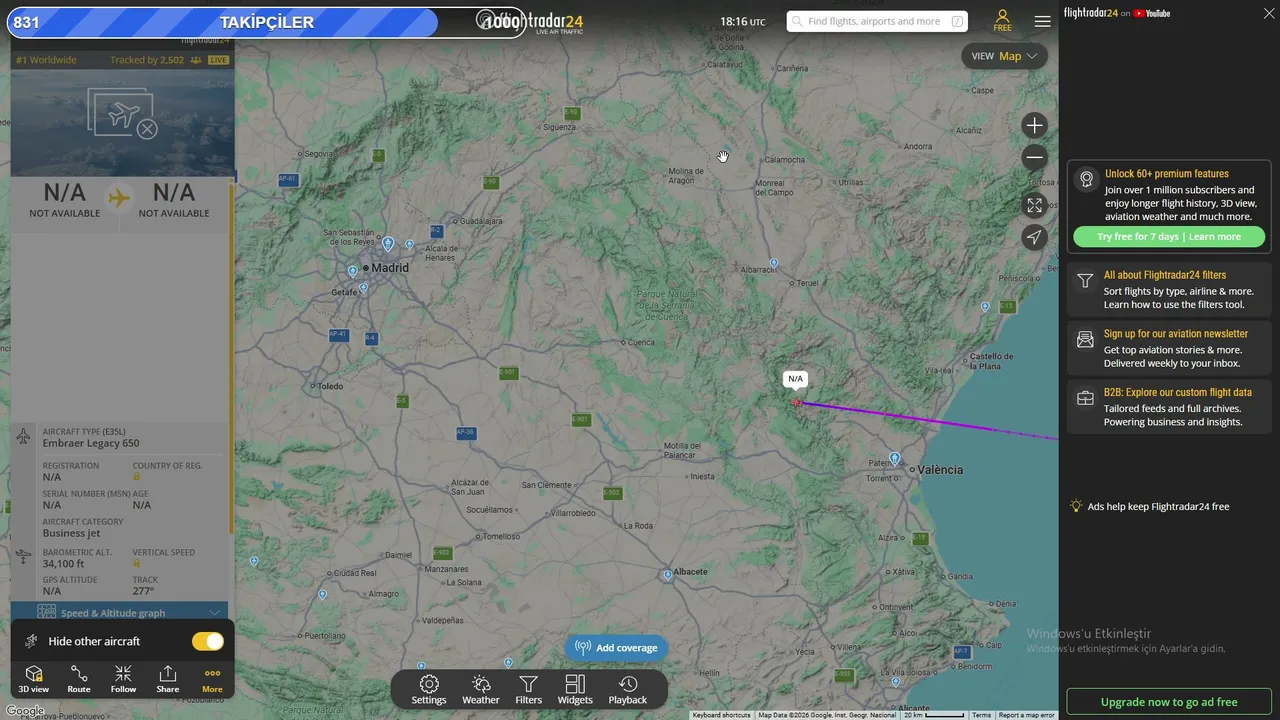Open the Widgets panel

575,689
